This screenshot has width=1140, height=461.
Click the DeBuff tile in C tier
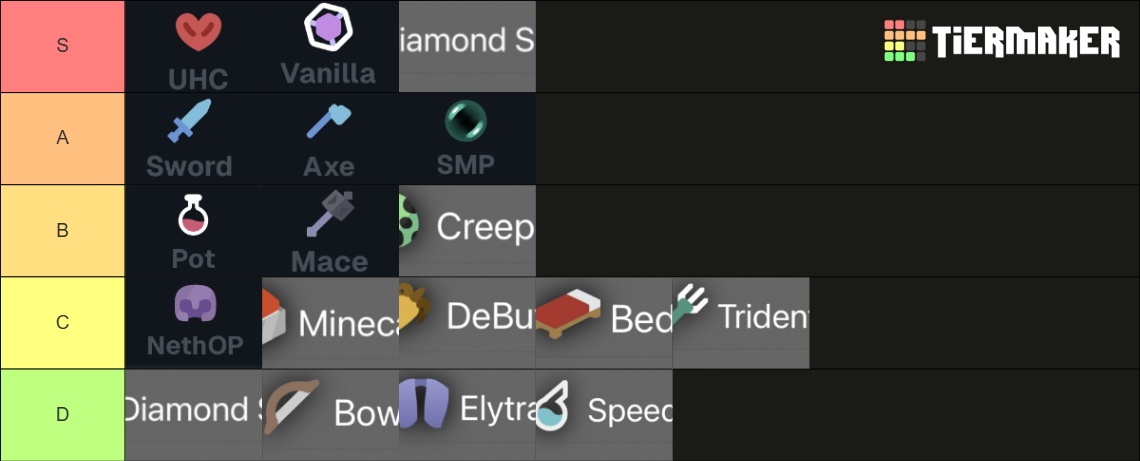467,323
